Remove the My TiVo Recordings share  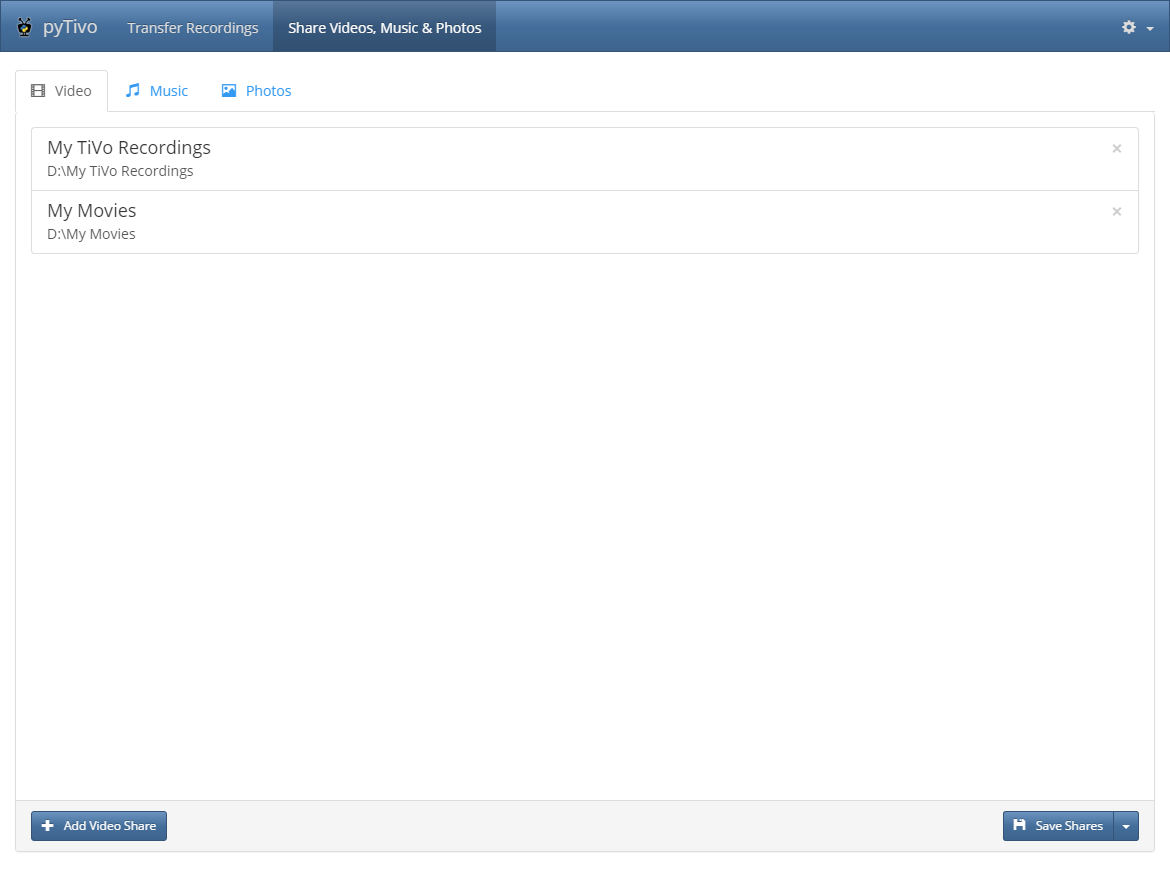1116,149
